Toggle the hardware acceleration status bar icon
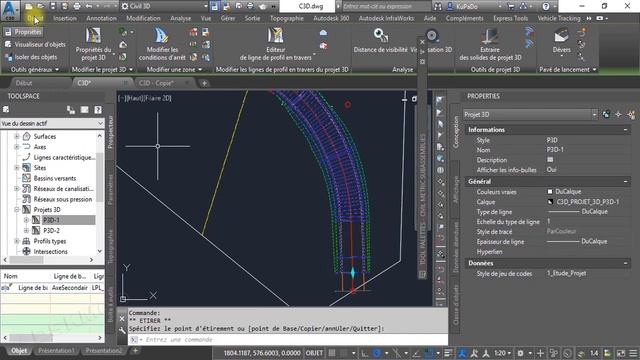 pos(567,353)
